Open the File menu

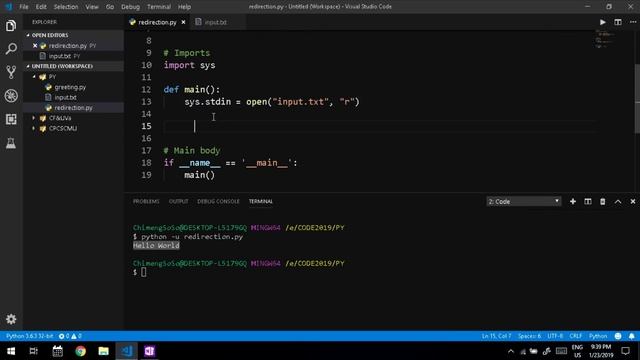(x=24, y=7)
